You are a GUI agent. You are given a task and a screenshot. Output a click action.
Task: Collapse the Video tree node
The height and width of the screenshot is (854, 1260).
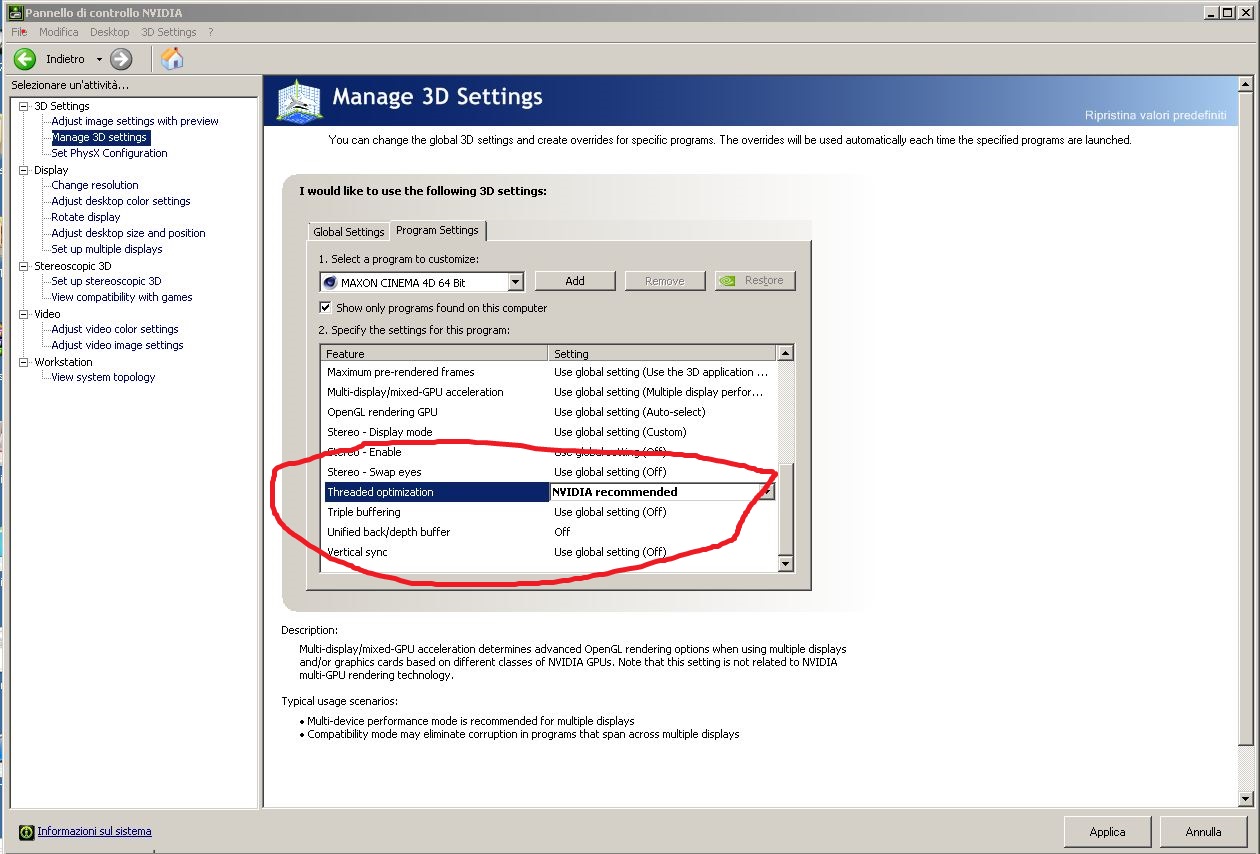pyautogui.click(x=23, y=314)
